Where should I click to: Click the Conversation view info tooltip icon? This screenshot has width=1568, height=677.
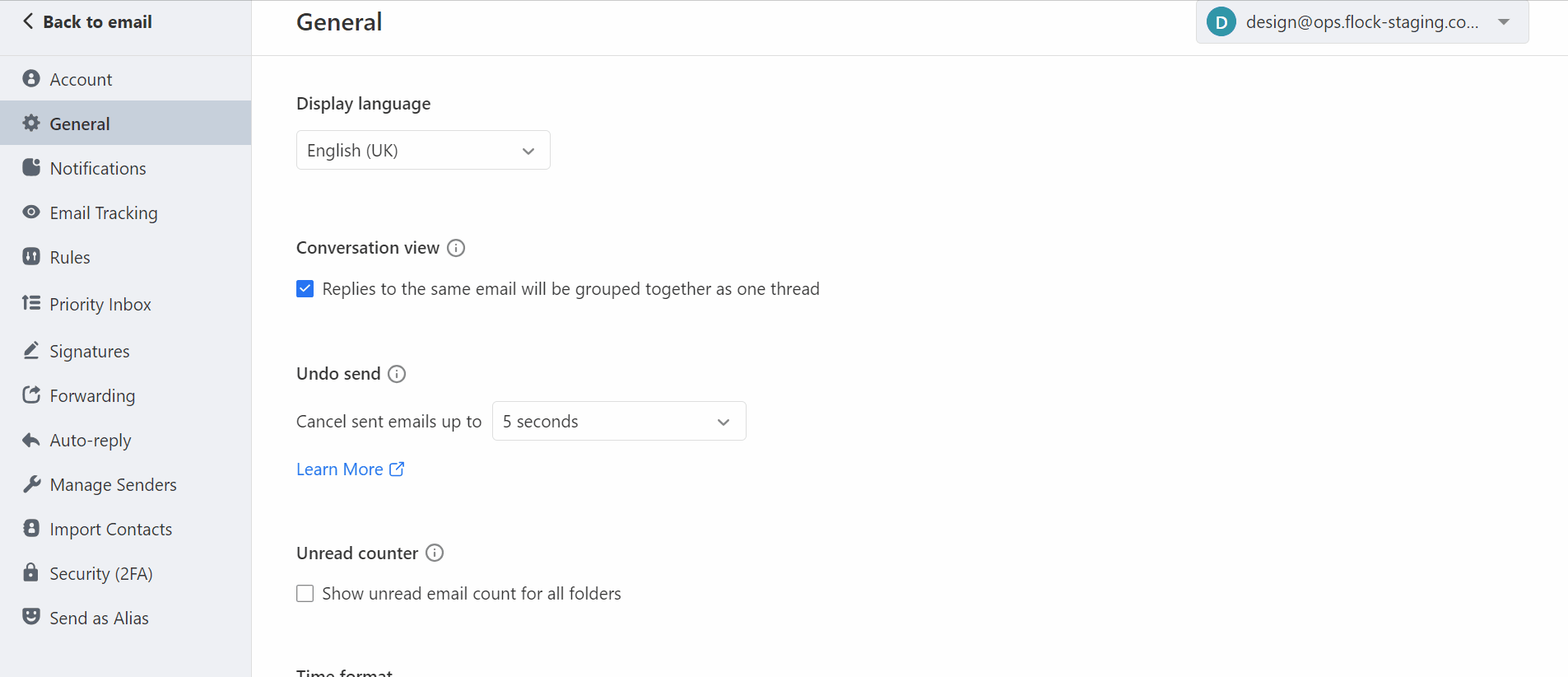tap(455, 247)
